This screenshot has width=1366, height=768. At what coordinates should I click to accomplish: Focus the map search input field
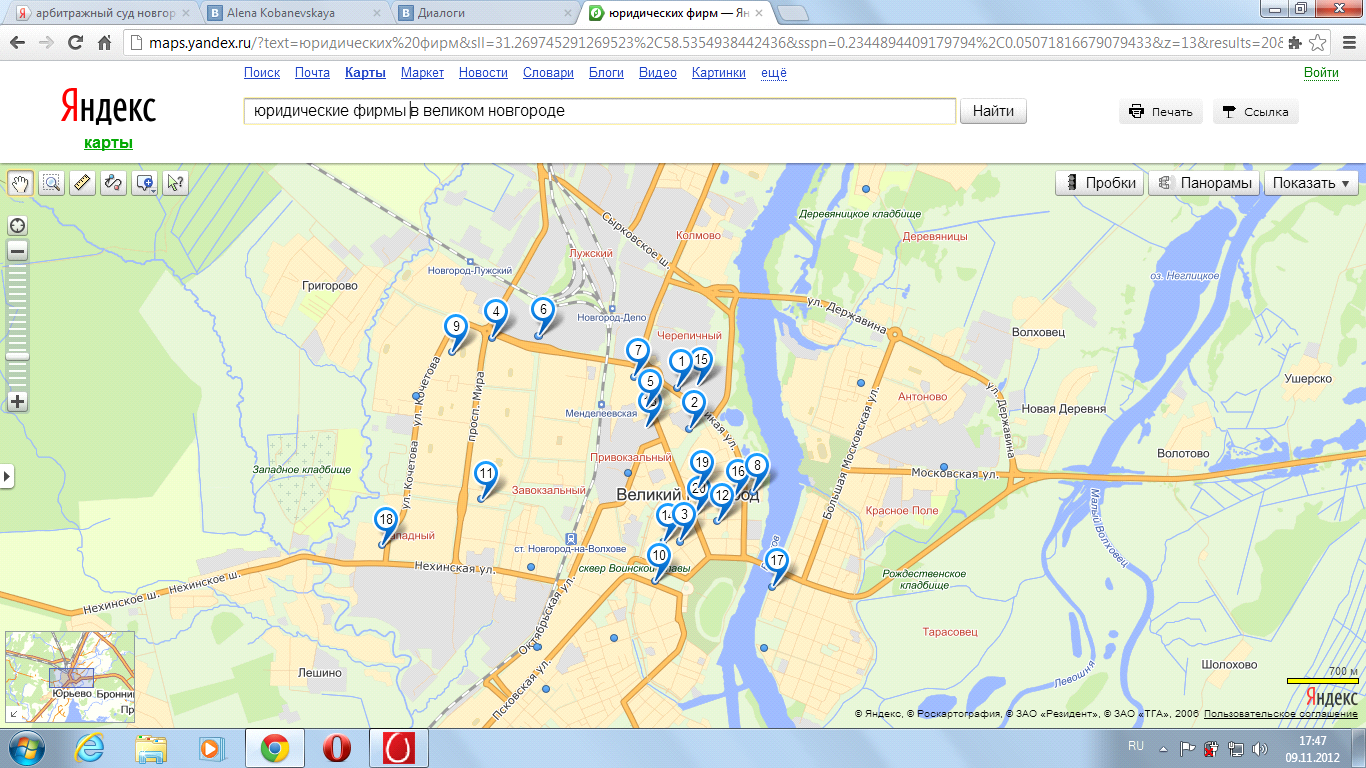(600, 111)
